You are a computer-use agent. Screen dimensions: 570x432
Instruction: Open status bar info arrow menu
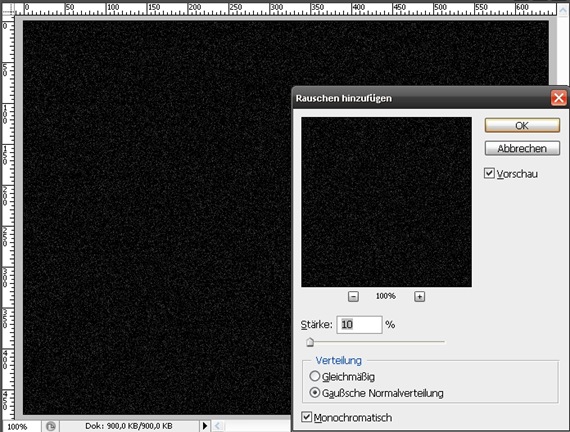[x=205, y=426]
